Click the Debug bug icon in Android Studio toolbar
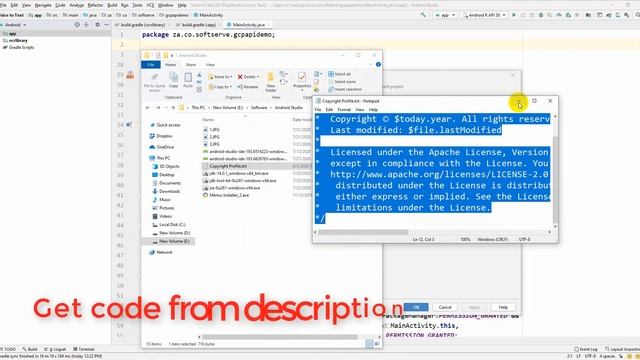The image size is (640, 360). click(541, 15)
